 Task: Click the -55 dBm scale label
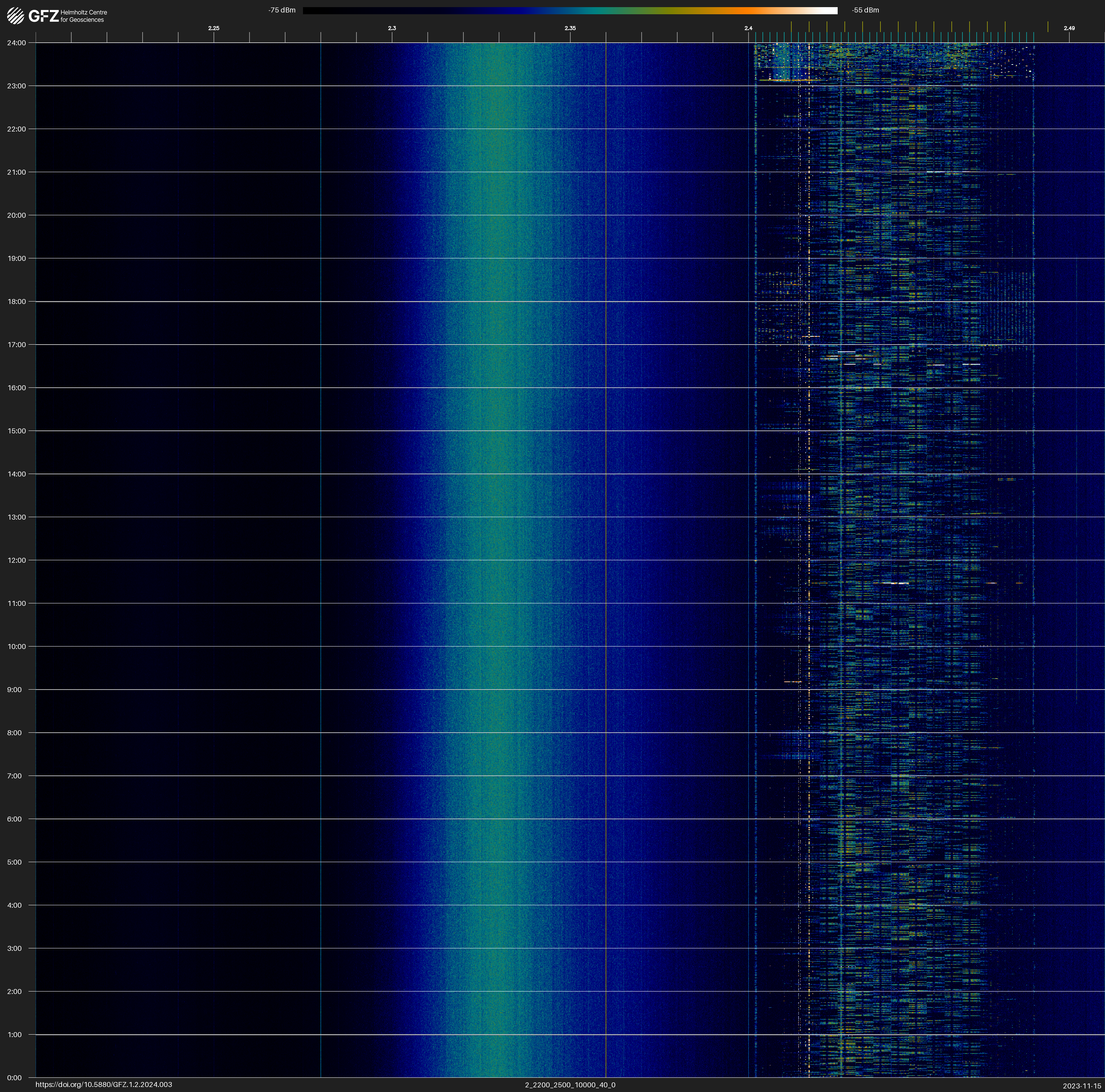click(865, 10)
